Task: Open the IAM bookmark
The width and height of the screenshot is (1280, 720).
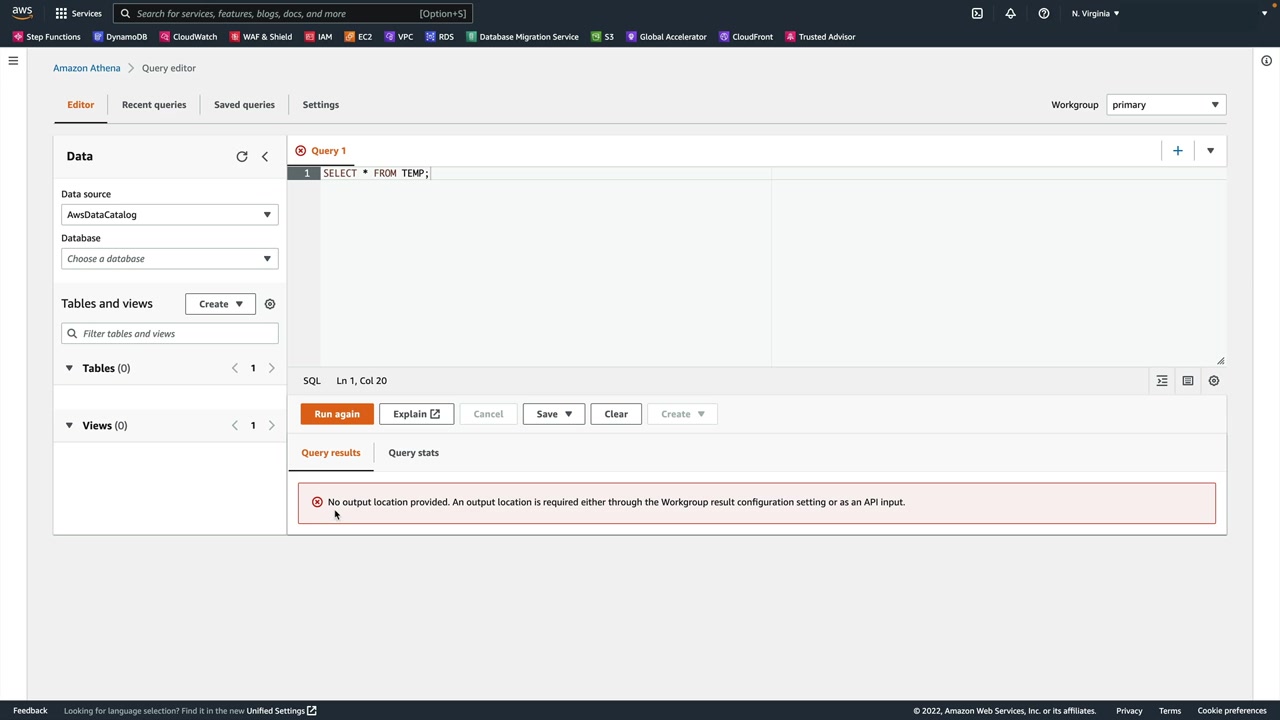Action: [318, 37]
